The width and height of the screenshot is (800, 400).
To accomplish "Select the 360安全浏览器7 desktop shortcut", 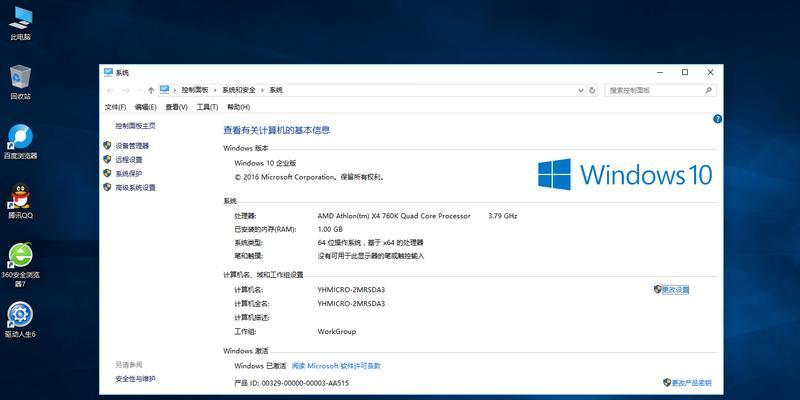I will click(x=20, y=265).
